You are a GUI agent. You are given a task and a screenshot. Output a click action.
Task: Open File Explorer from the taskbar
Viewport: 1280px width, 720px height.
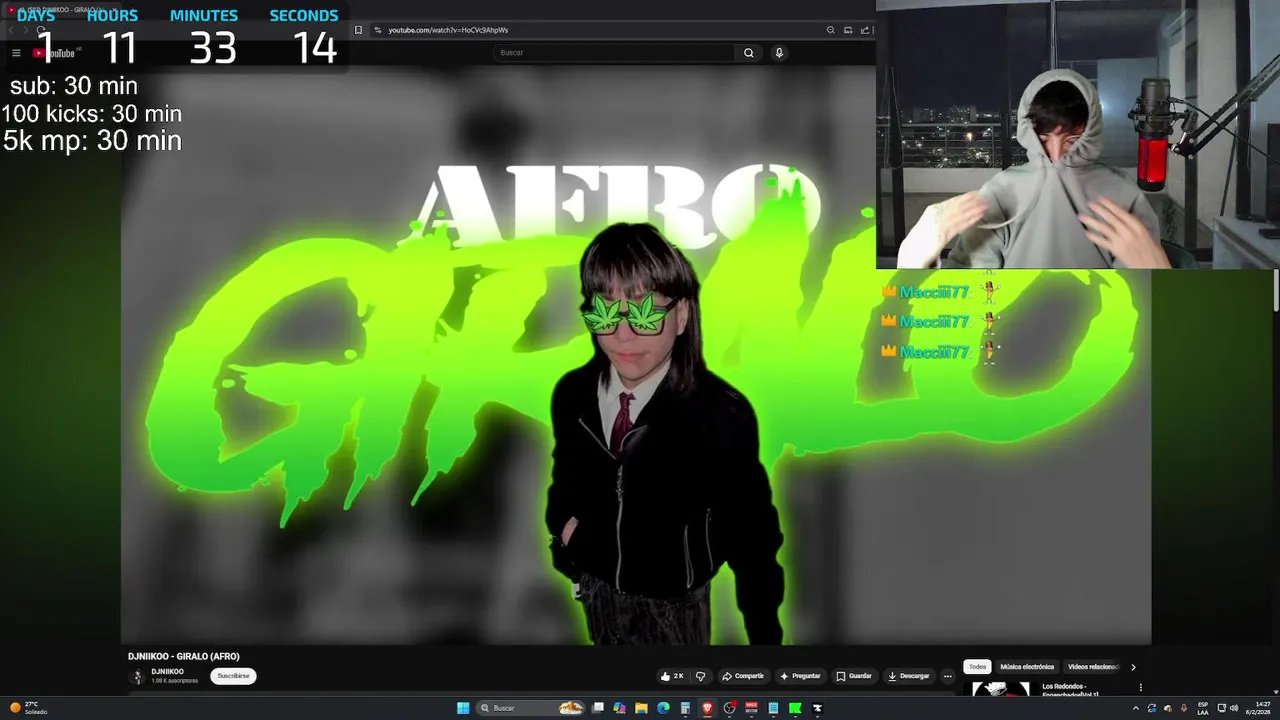[x=641, y=708]
